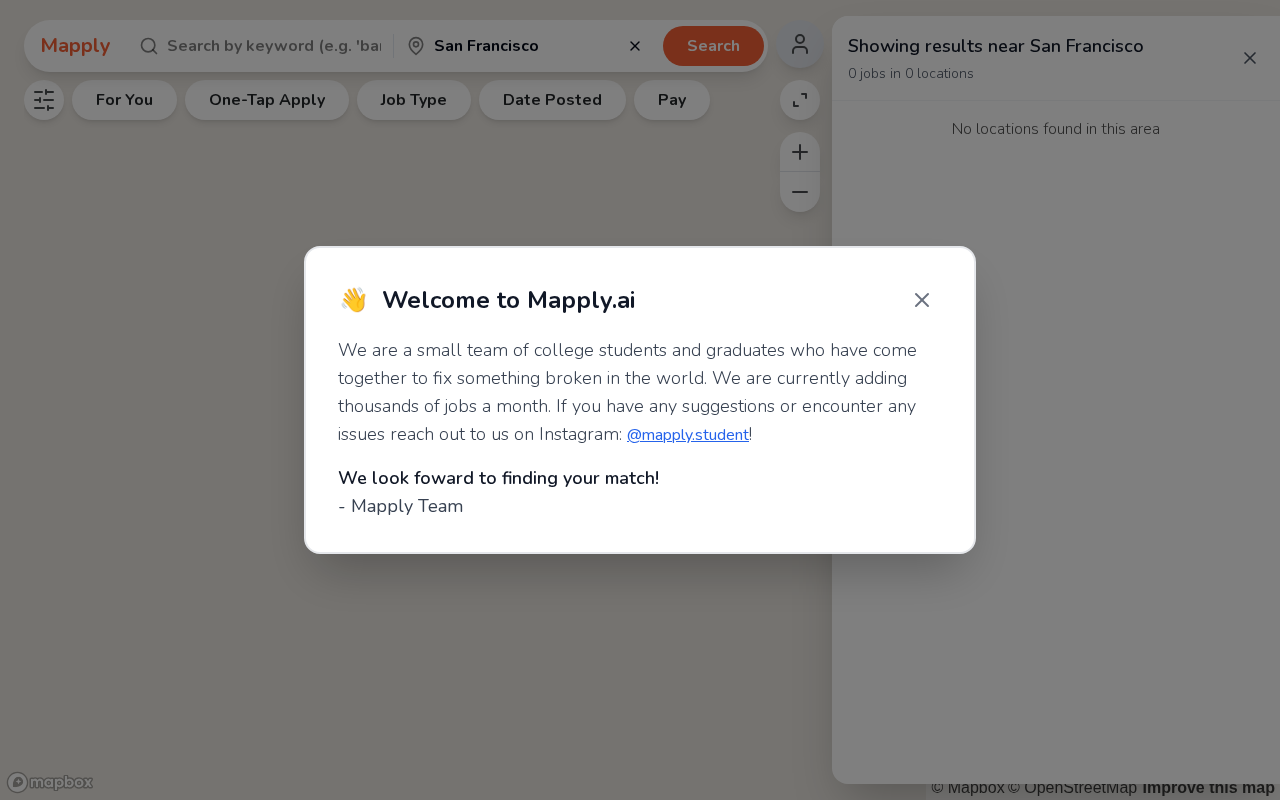The image size is (1280, 800).
Task: Click the Mapbox logo
Action: coord(50,782)
